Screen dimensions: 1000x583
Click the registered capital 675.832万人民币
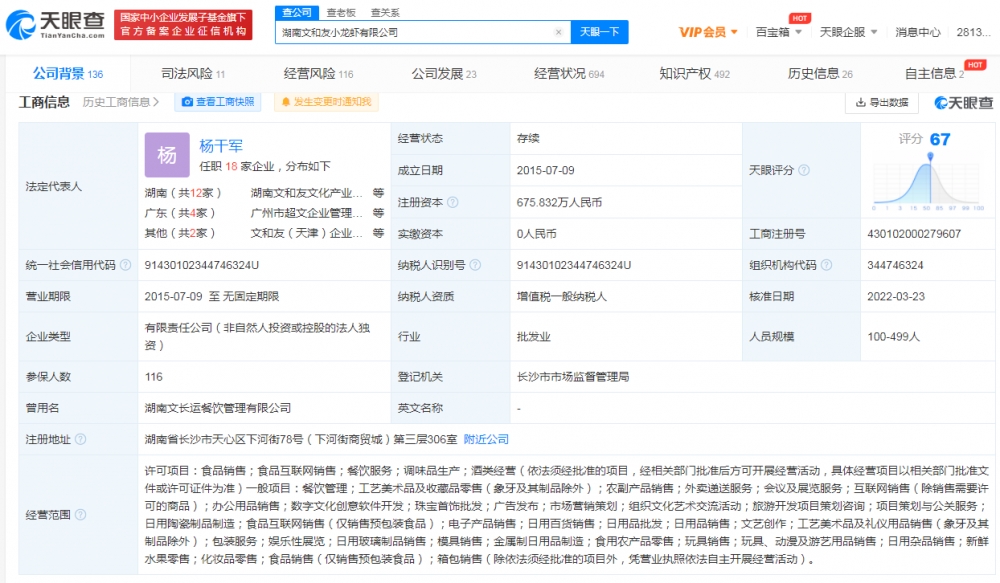point(559,202)
